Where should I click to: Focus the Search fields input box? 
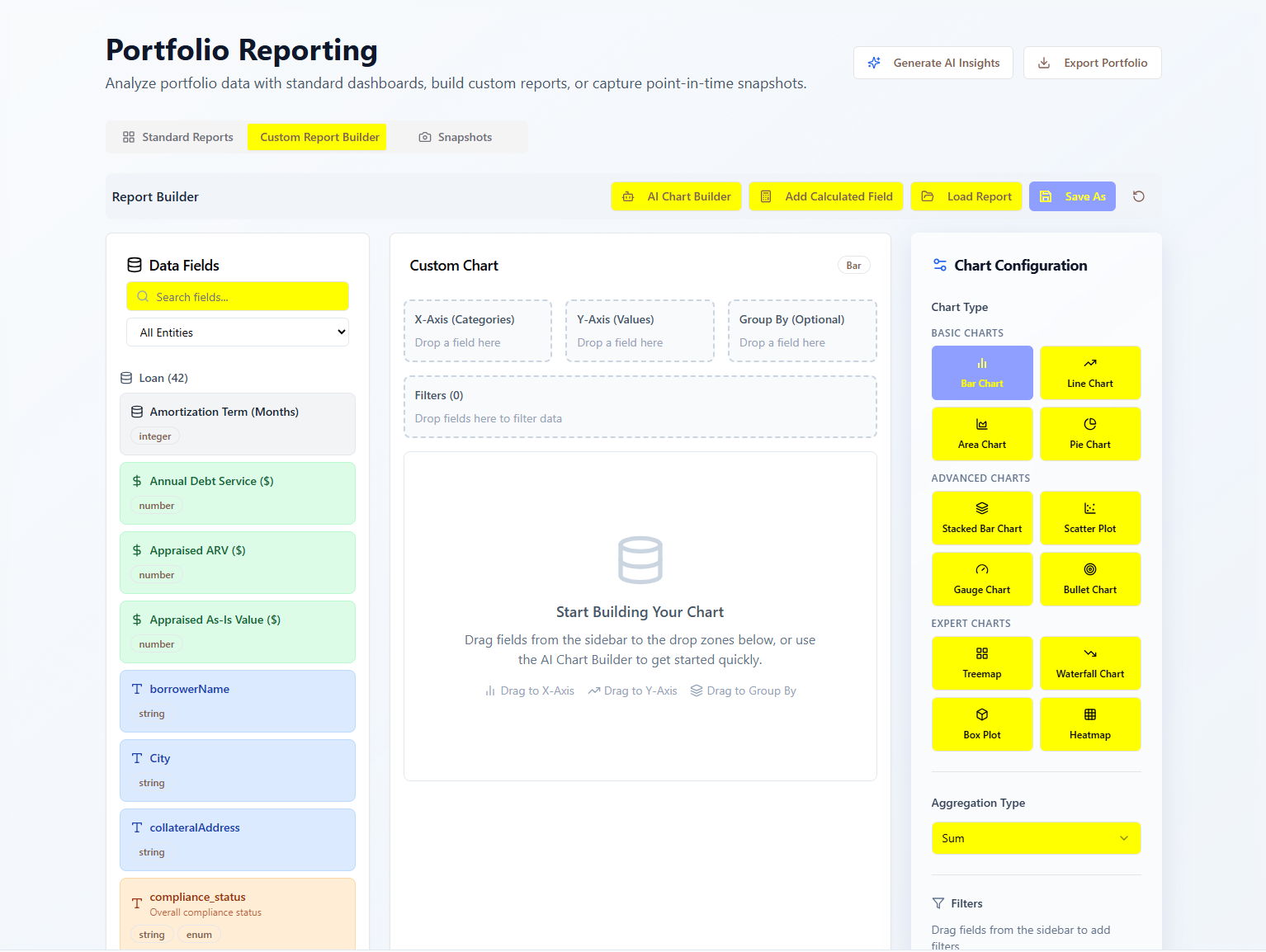point(238,297)
